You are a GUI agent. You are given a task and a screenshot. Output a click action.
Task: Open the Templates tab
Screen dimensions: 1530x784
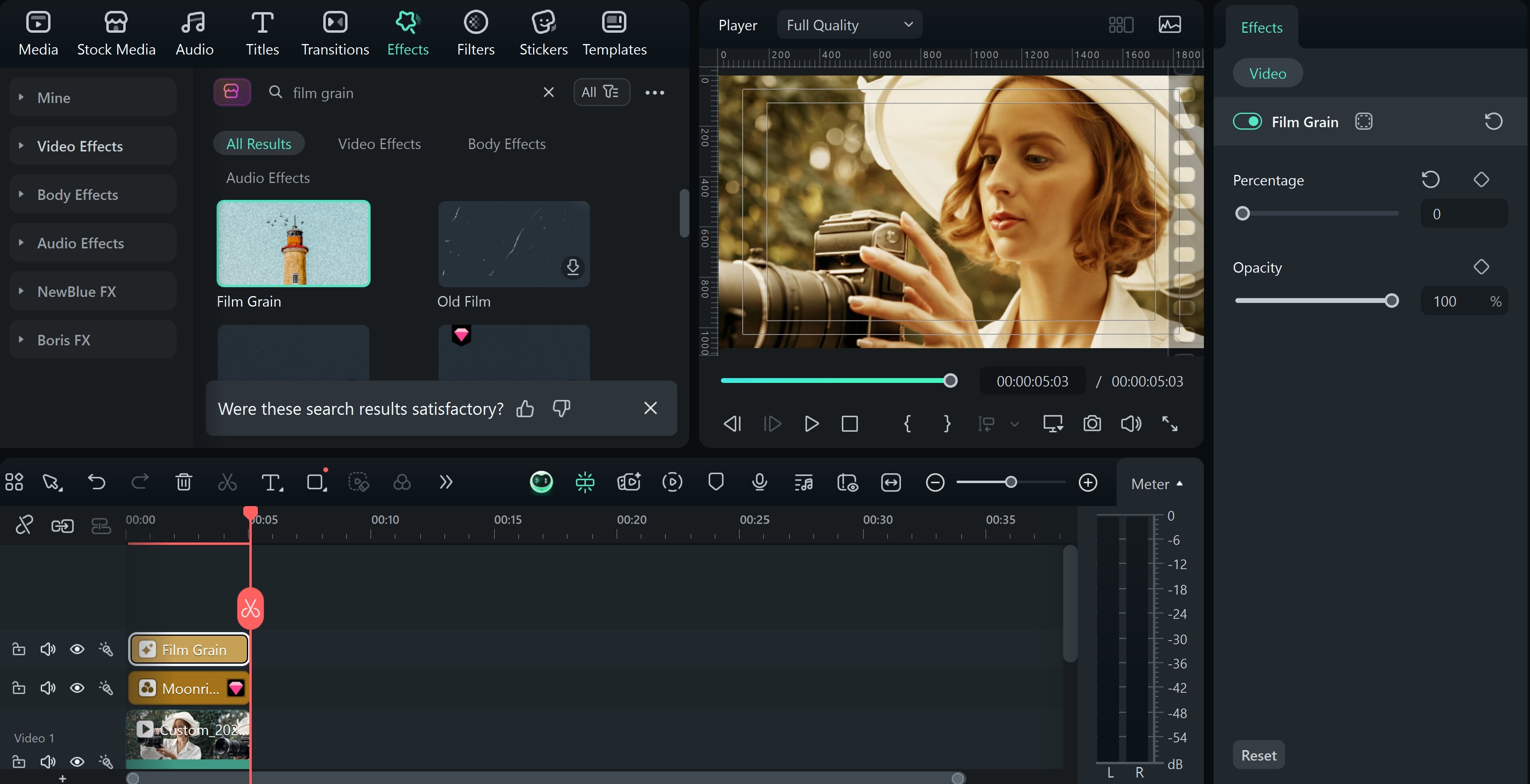614,33
